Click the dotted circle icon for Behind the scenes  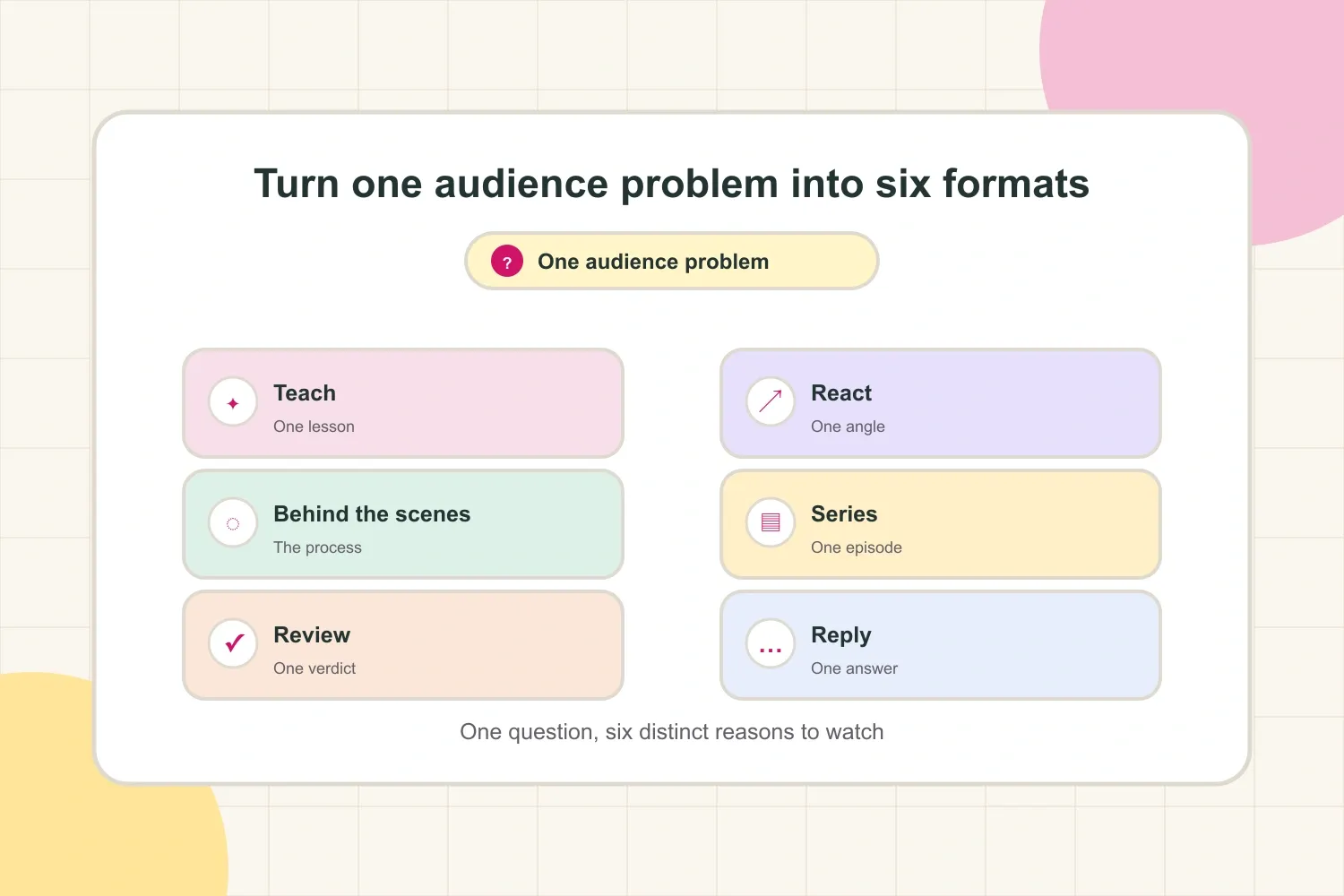pyautogui.click(x=233, y=523)
